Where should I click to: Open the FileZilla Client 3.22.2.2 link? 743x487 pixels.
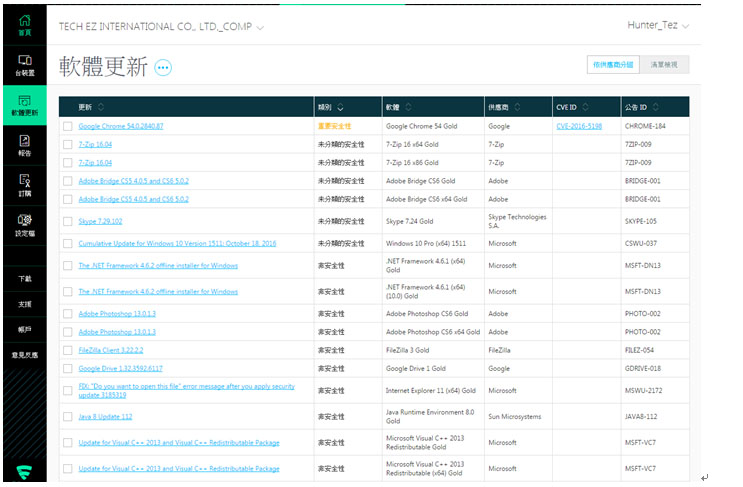111,350
